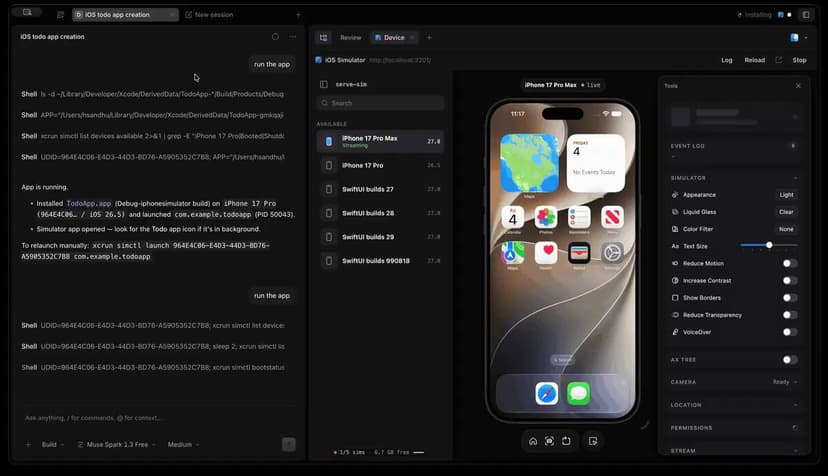Turn on VoiceOver

[789, 332]
